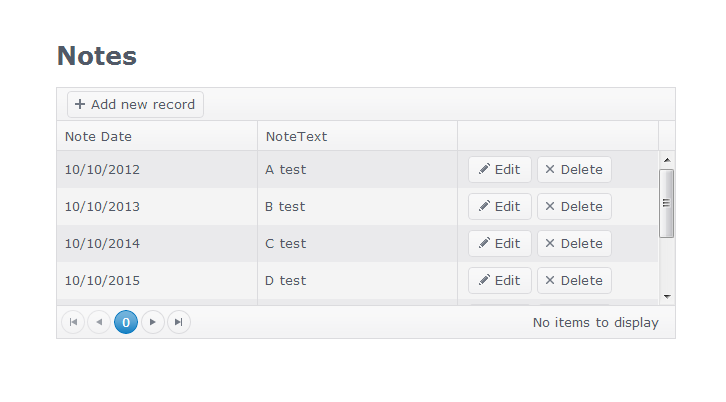
Task: Delete the D test note
Action: pos(574,281)
